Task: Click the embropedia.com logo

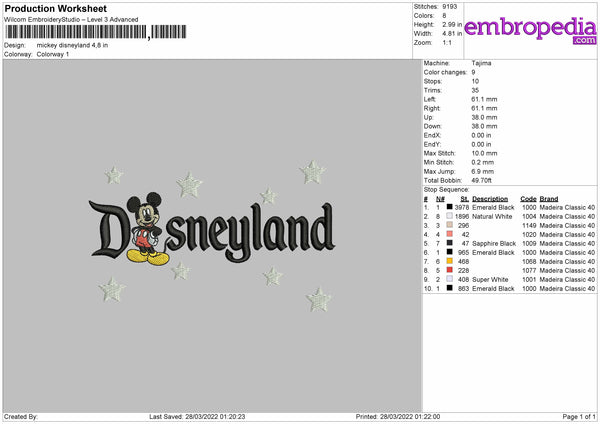Action: [530, 31]
